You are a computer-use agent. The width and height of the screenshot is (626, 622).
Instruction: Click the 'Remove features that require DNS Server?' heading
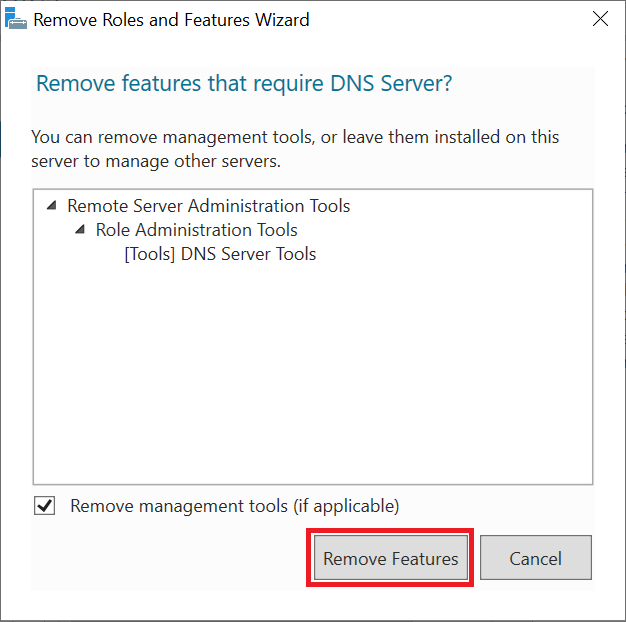click(244, 84)
